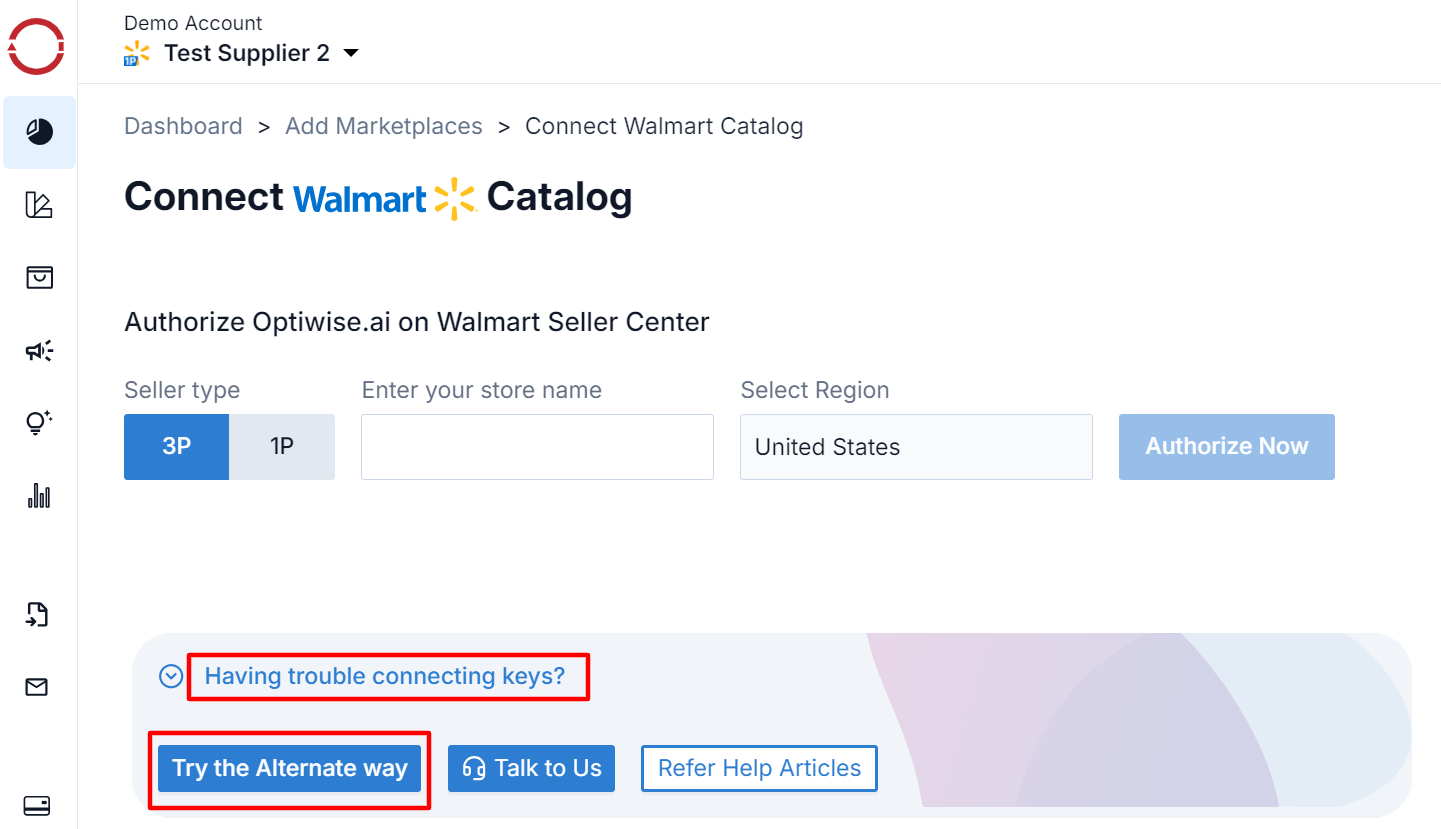The height and width of the screenshot is (829, 1441).
Task: Open the store catalog sidebar icon
Action: click(39, 277)
